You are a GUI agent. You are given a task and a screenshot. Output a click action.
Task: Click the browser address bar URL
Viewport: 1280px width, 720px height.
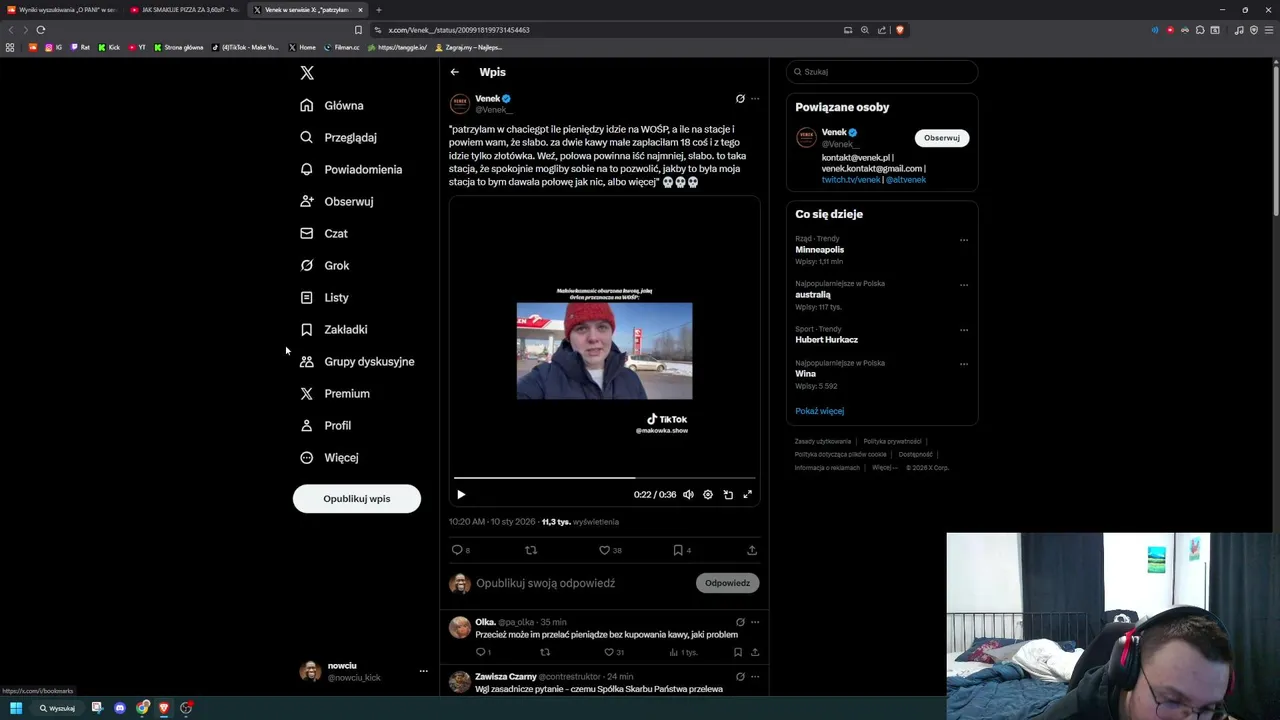click(459, 30)
